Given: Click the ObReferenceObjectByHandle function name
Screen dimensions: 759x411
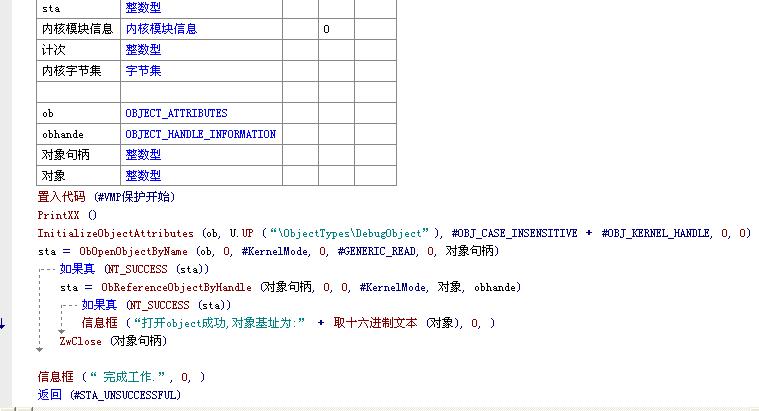Looking at the screenshot, I should coord(177,287).
